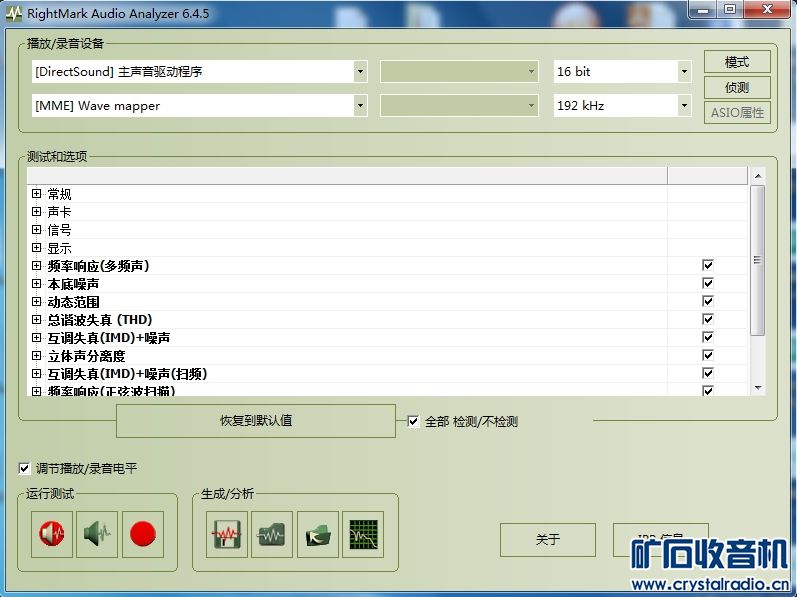The height and width of the screenshot is (597, 797).
Task: Expand the 显示 tree node
Action: (37, 247)
